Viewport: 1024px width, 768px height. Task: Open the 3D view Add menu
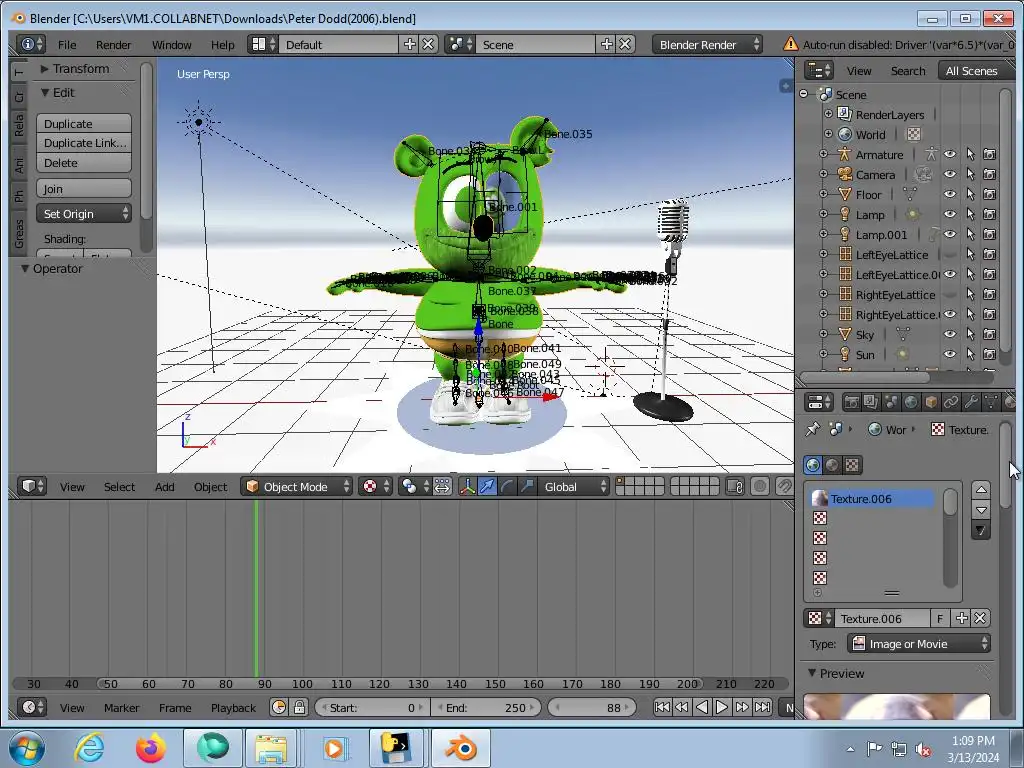pos(165,487)
